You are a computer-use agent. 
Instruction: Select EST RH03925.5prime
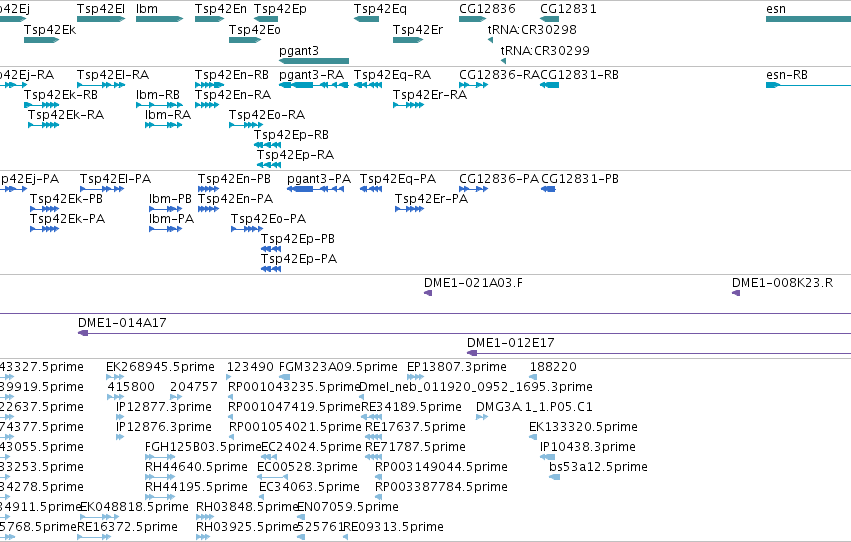tap(203, 537)
